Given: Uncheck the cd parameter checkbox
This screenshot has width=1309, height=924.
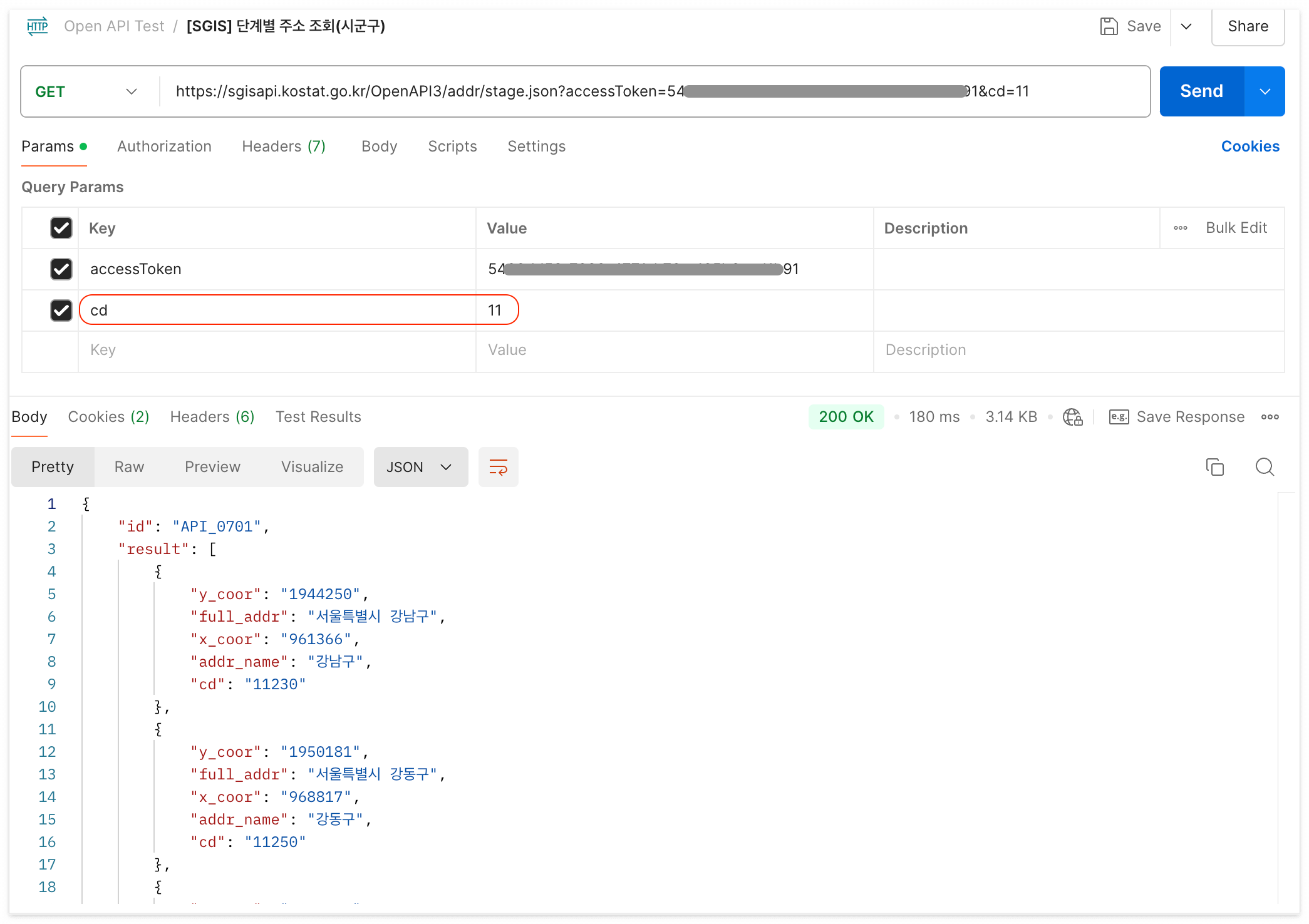Looking at the screenshot, I should point(61,311).
